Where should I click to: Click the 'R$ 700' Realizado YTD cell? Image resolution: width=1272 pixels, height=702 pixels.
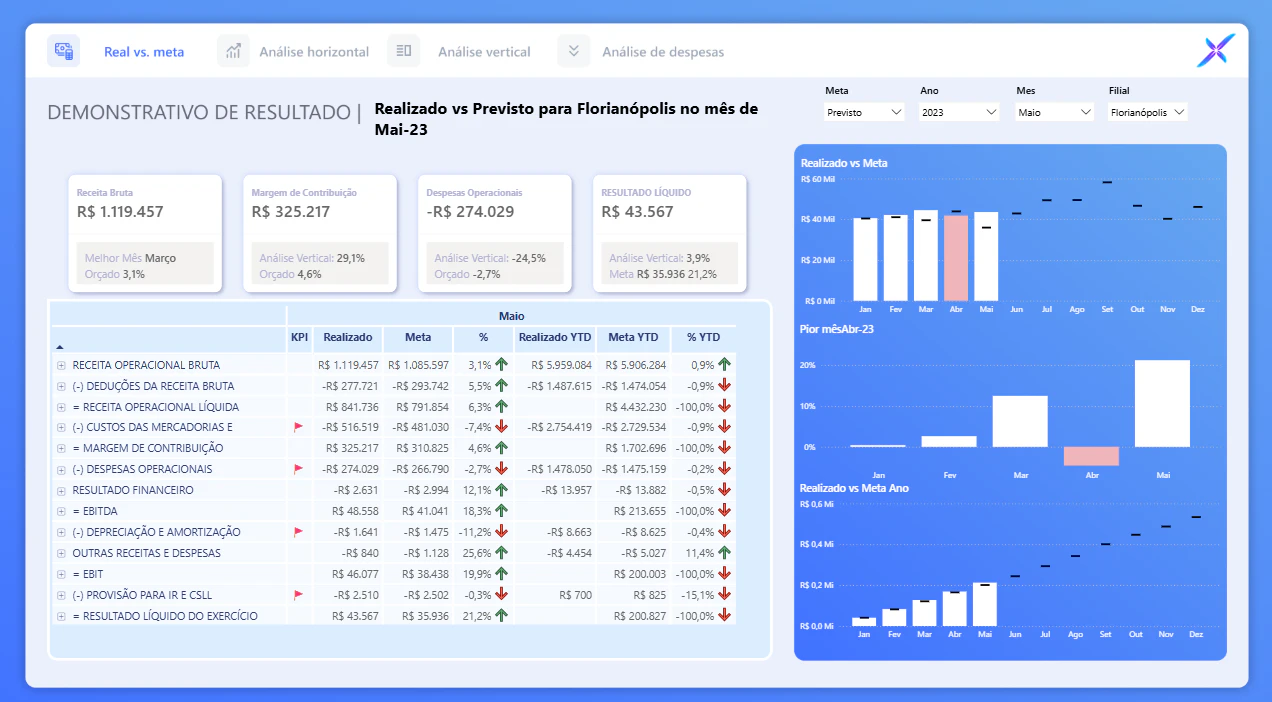(555, 595)
